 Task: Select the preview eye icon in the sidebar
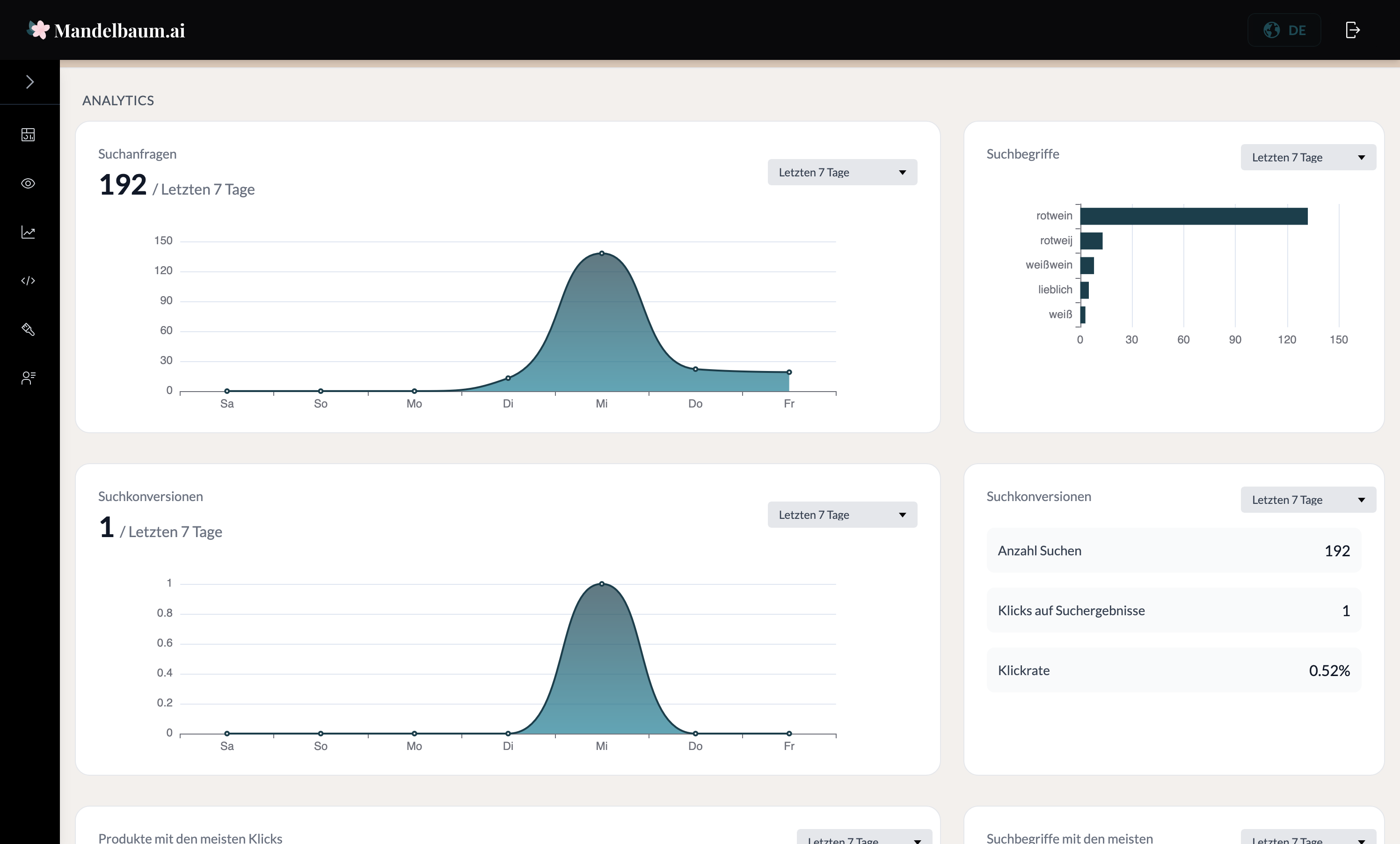point(29,183)
